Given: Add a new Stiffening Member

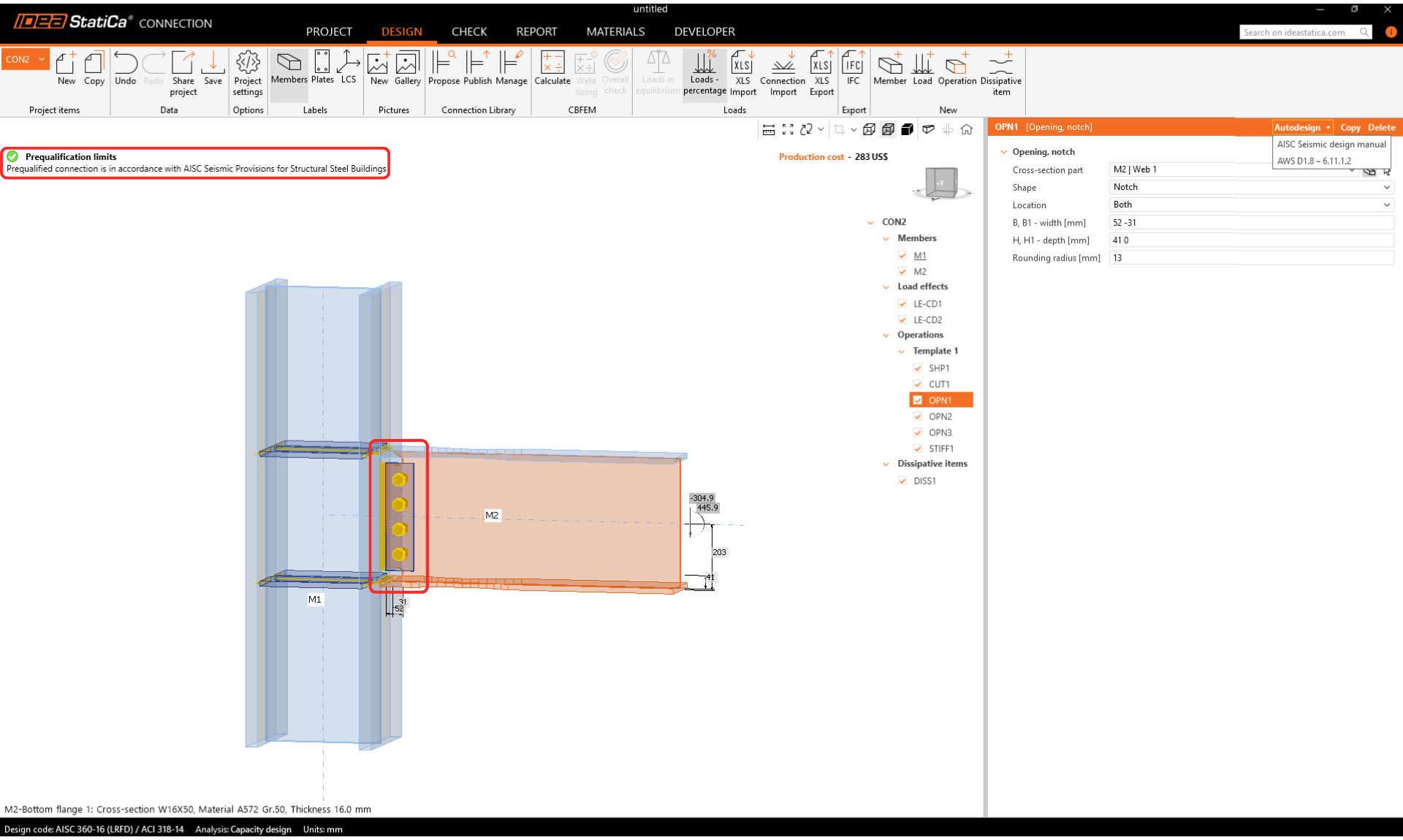Looking at the screenshot, I should pyautogui.click(x=889, y=68).
